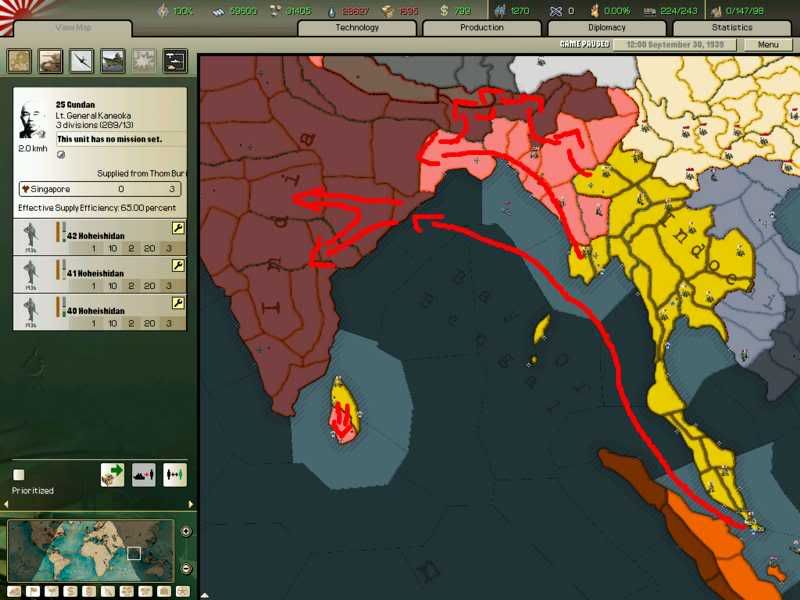Switch to the View Map tab
800x600 pixels.
pos(73,28)
